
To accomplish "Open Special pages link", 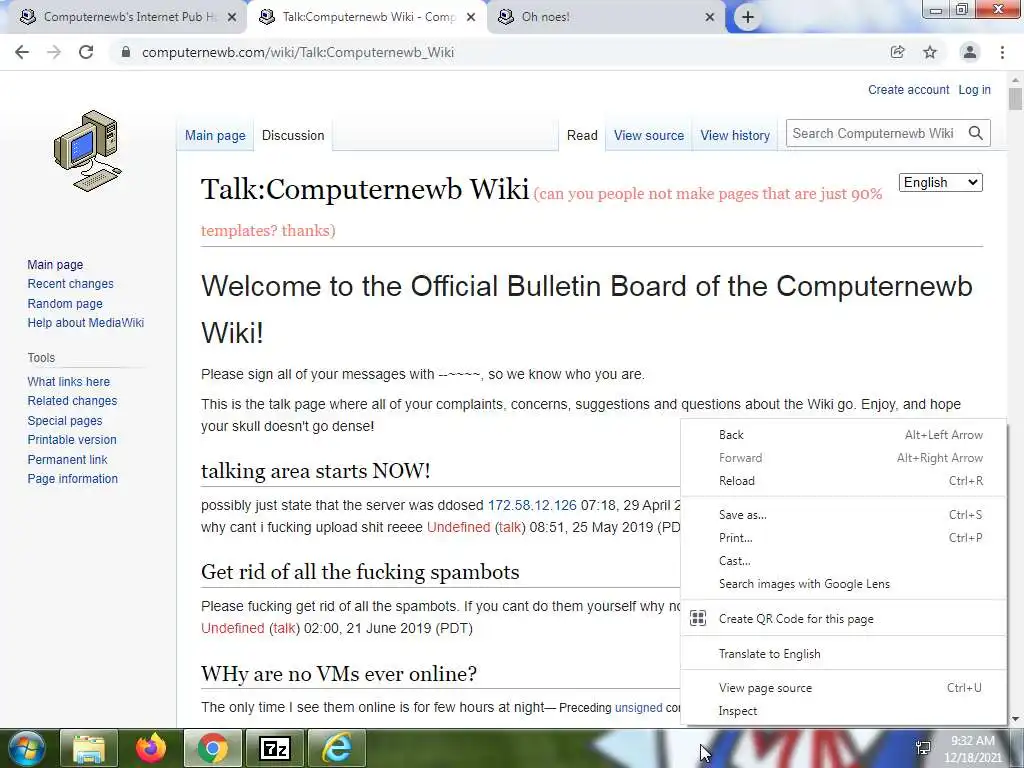I will 65,421.
